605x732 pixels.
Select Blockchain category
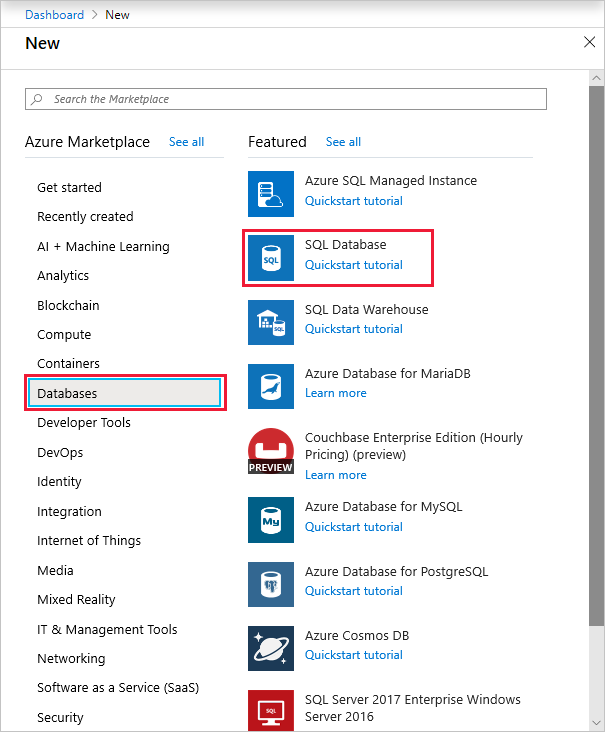pos(68,305)
